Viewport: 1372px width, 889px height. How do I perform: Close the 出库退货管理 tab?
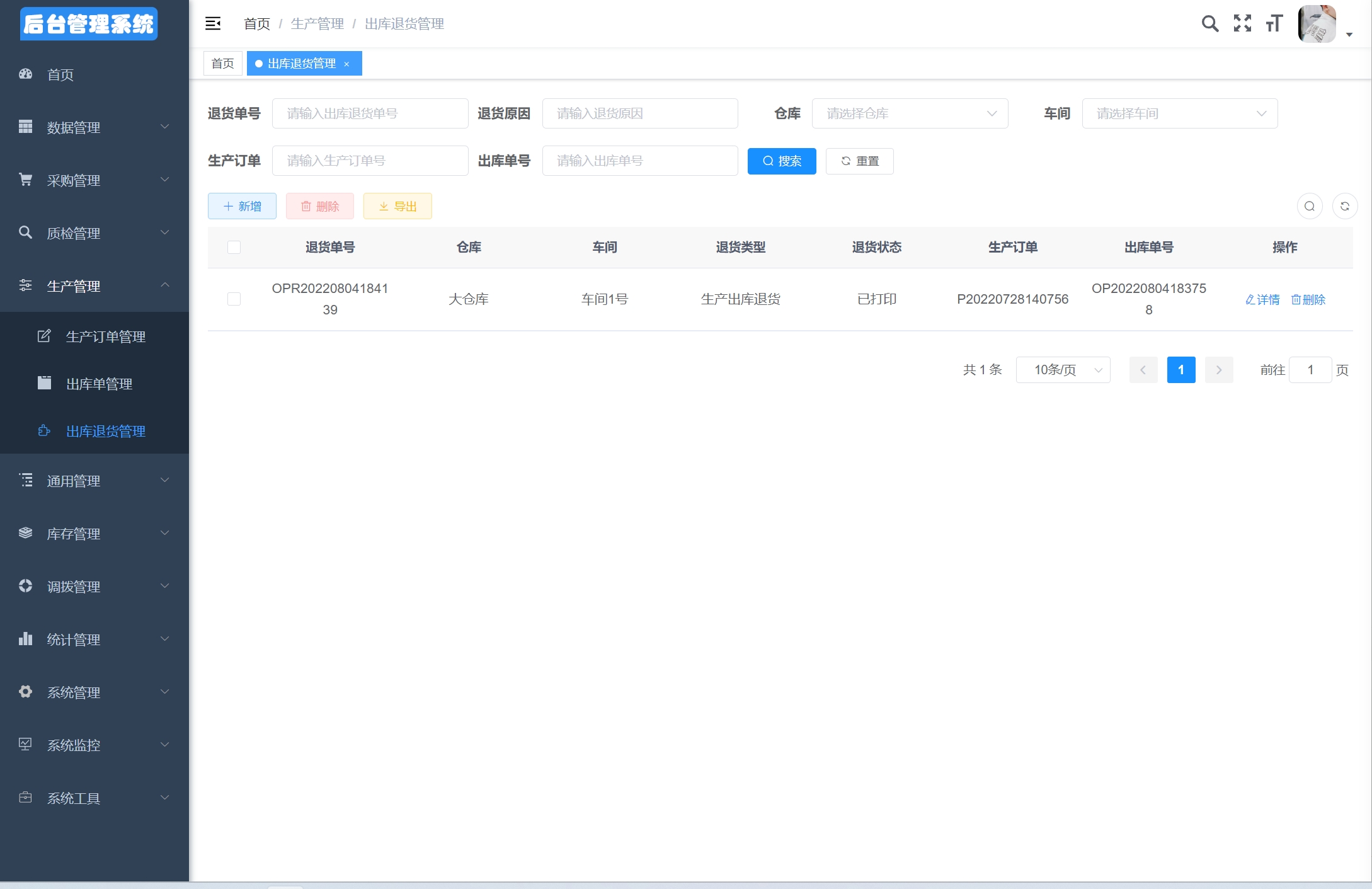coord(346,64)
